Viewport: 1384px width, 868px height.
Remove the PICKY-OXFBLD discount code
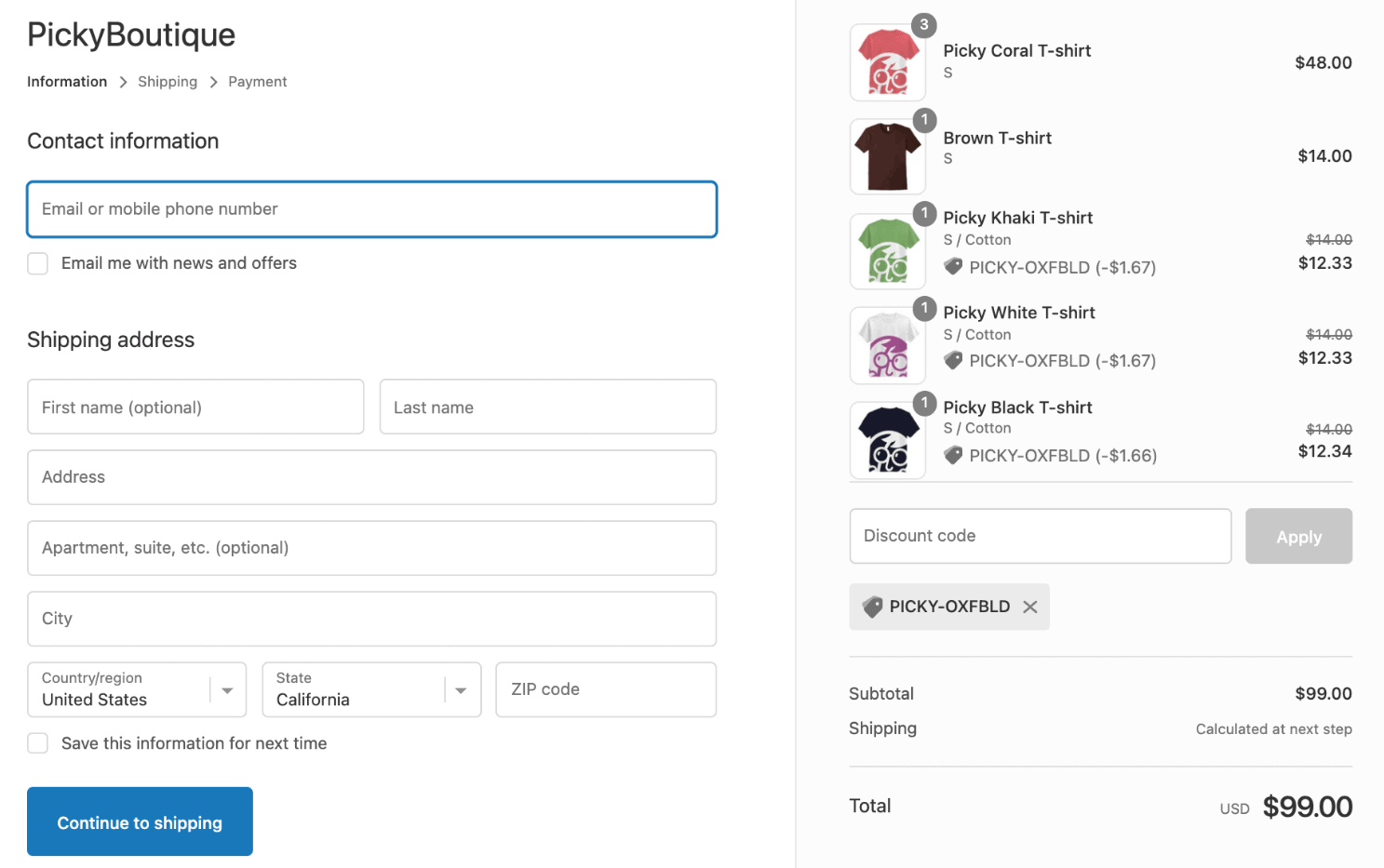coord(1029,607)
